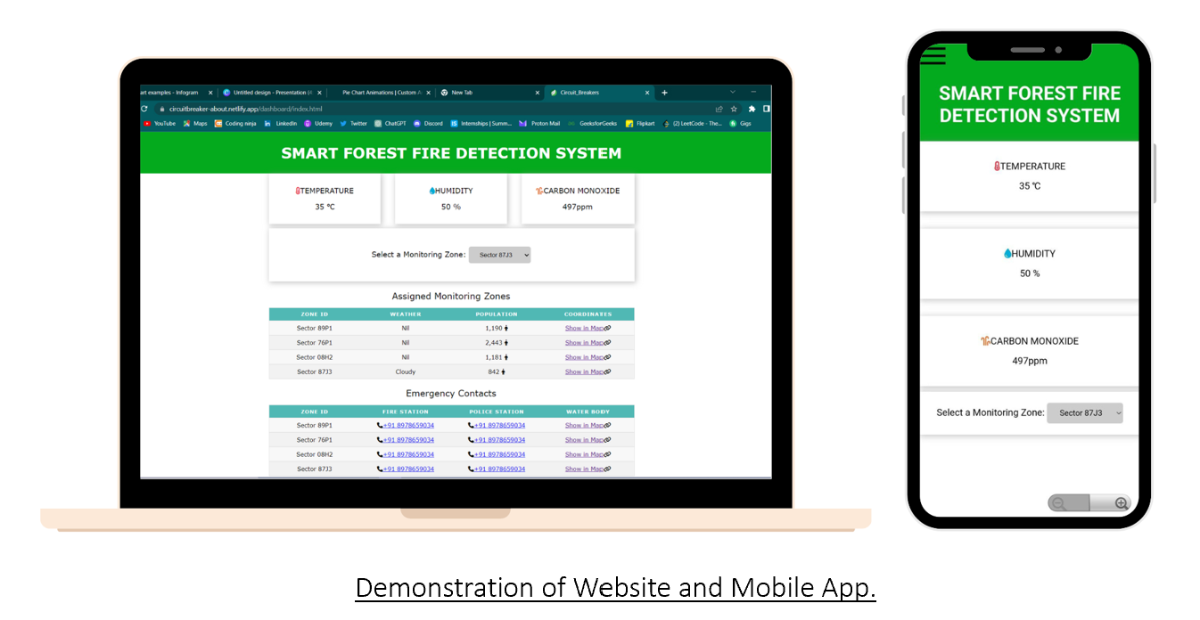The height and width of the screenshot is (620, 1200).
Task: Click the website SMART FOREST FIRE DETECTION header
Action: click(x=451, y=153)
